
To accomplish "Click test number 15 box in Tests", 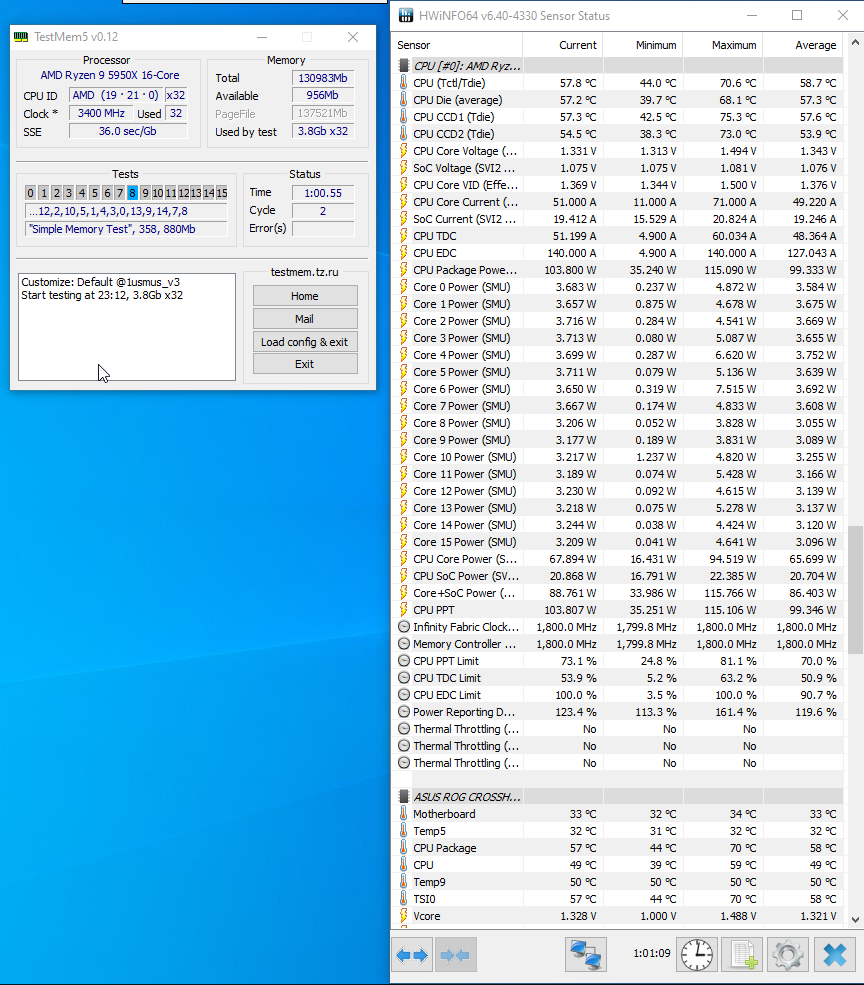I will (221, 193).
